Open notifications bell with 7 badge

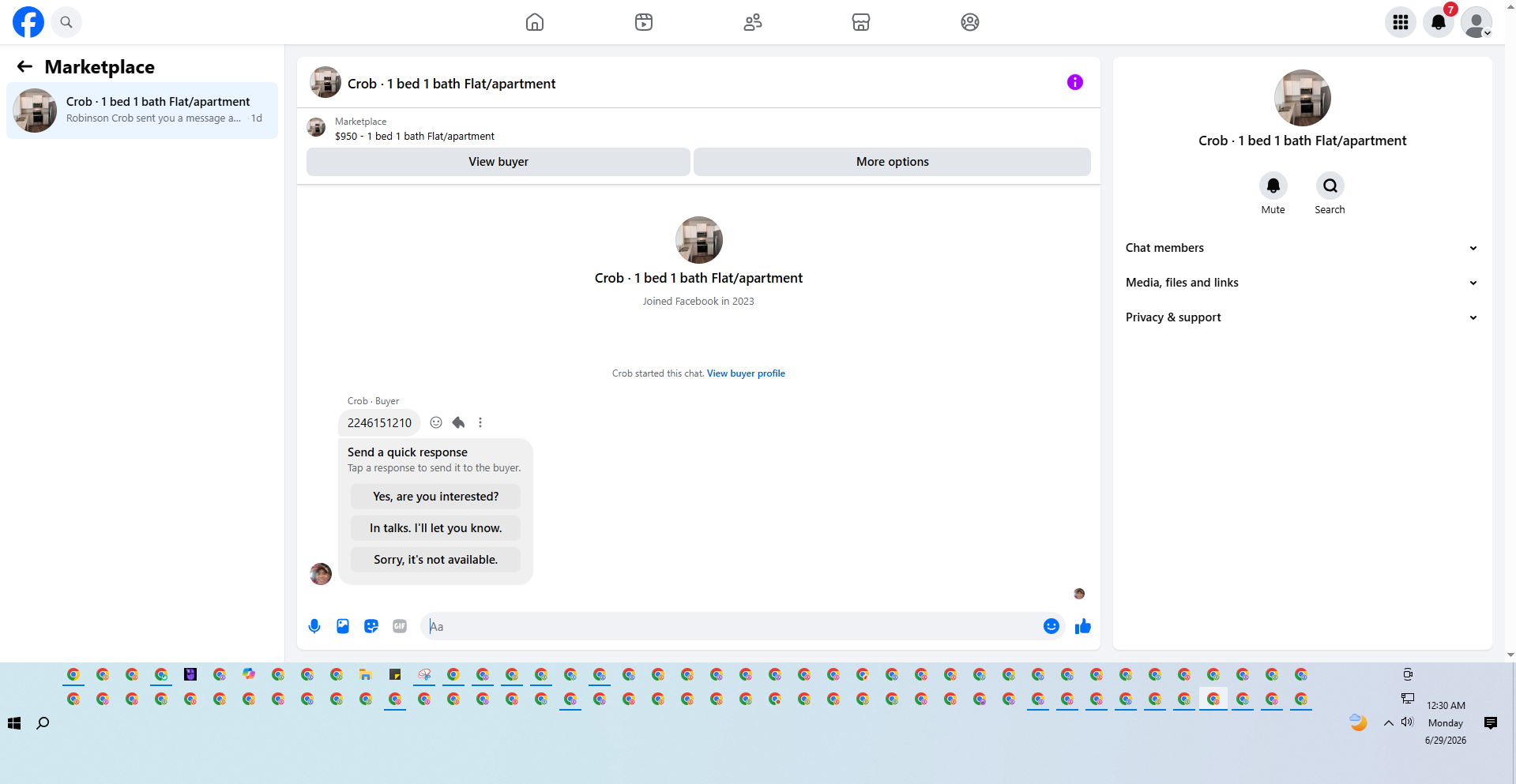point(1439,22)
